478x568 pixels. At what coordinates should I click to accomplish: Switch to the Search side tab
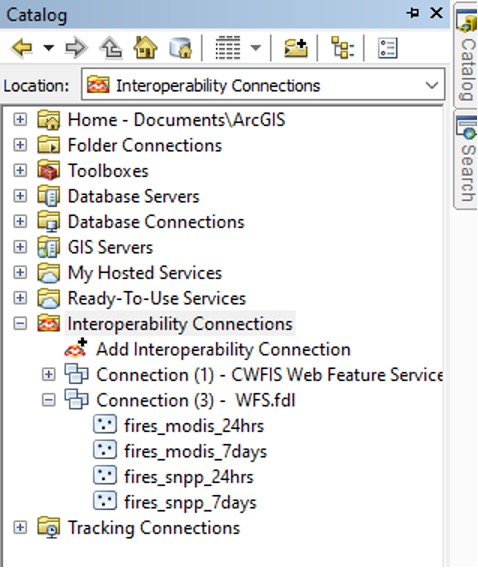click(467, 159)
